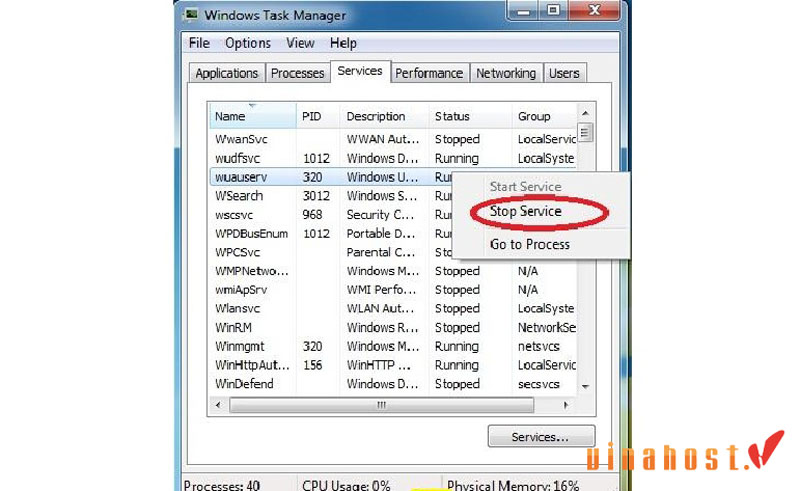Switch to the Networking tab
800x491 pixels.
pos(506,73)
